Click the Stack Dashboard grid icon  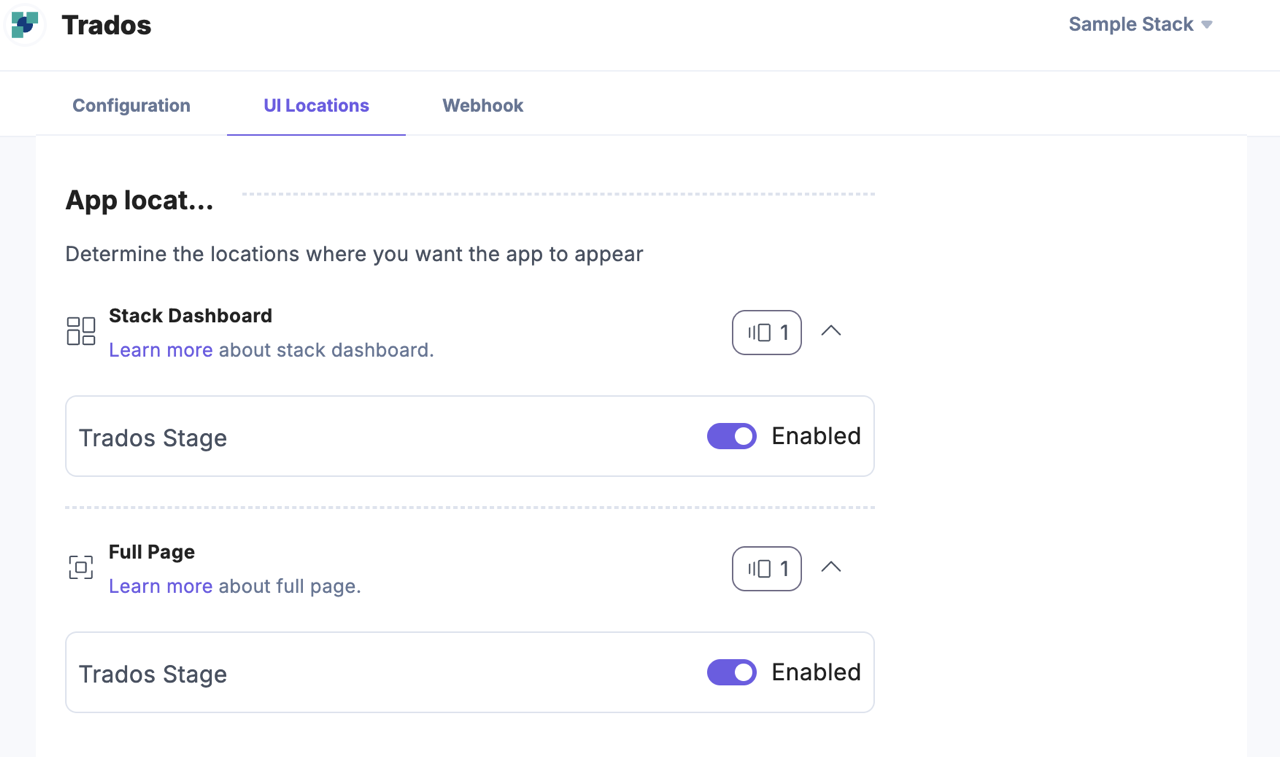(x=81, y=331)
